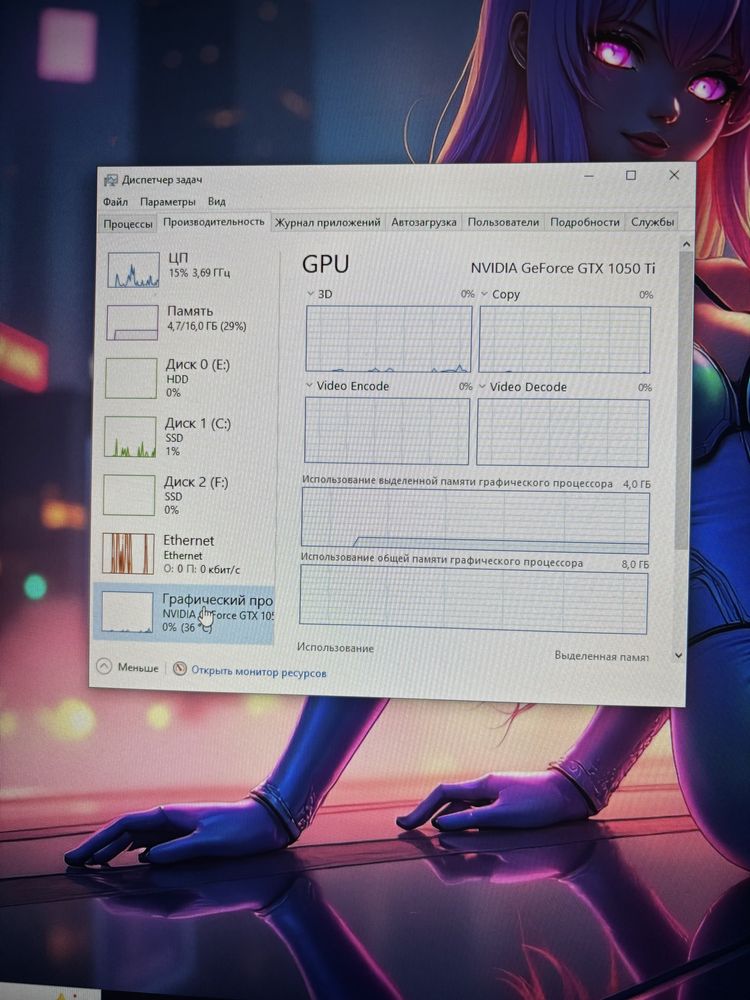Switch to the Автозагрузка tab
The width and height of the screenshot is (750, 1000).
423,223
